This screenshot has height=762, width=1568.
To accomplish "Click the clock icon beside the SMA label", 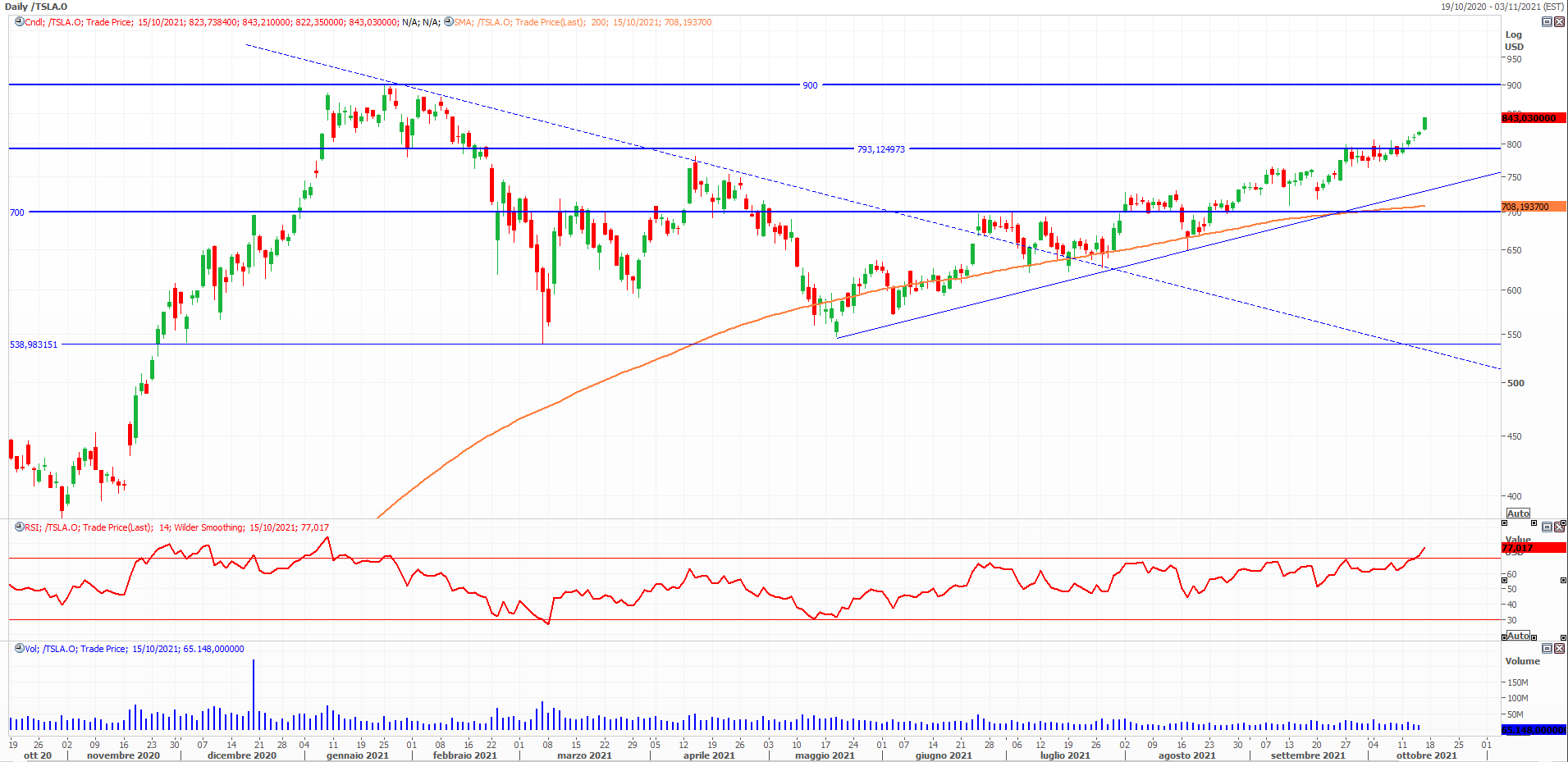I will pyautogui.click(x=449, y=22).
